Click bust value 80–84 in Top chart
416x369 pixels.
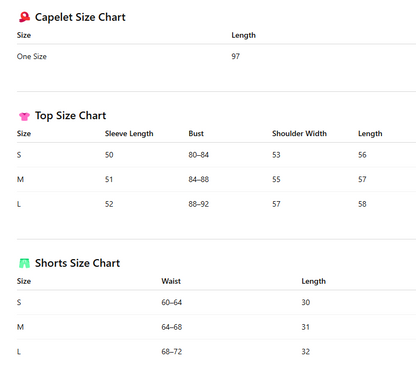(199, 155)
